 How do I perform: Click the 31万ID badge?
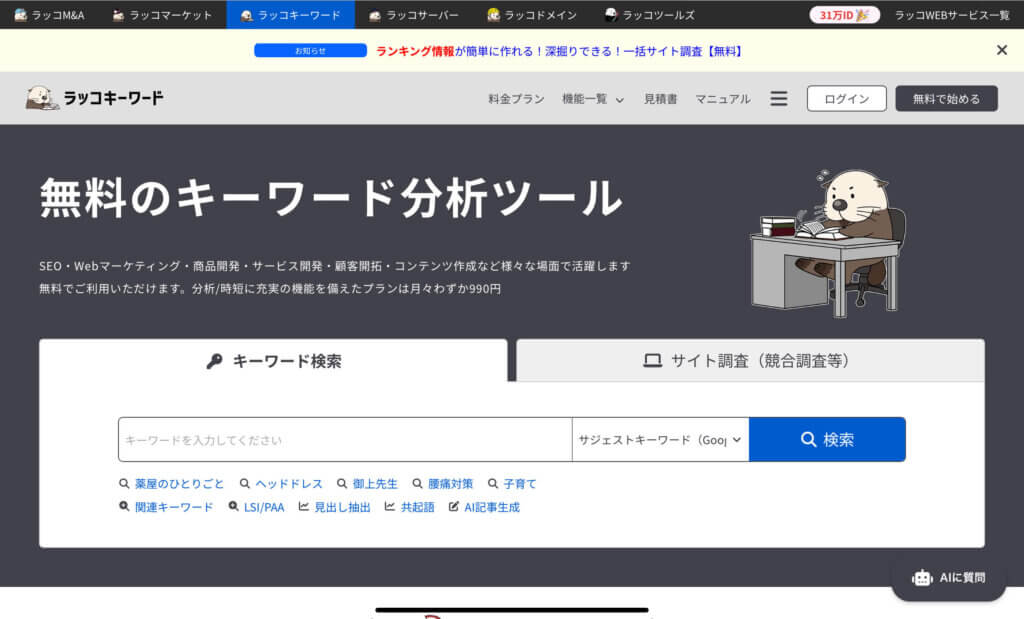click(844, 14)
